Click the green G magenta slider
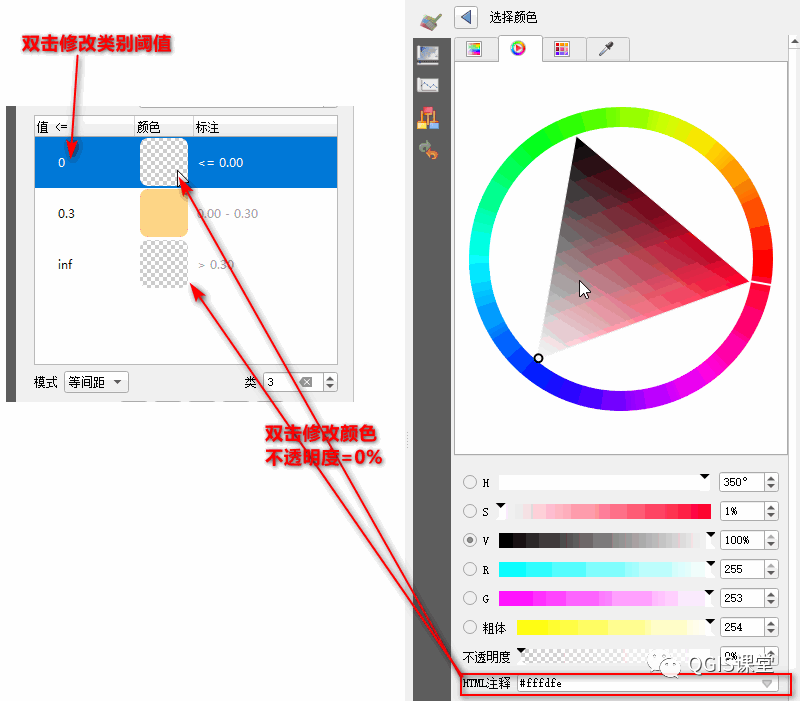This screenshot has height=701, width=800. pyautogui.click(x=604, y=598)
